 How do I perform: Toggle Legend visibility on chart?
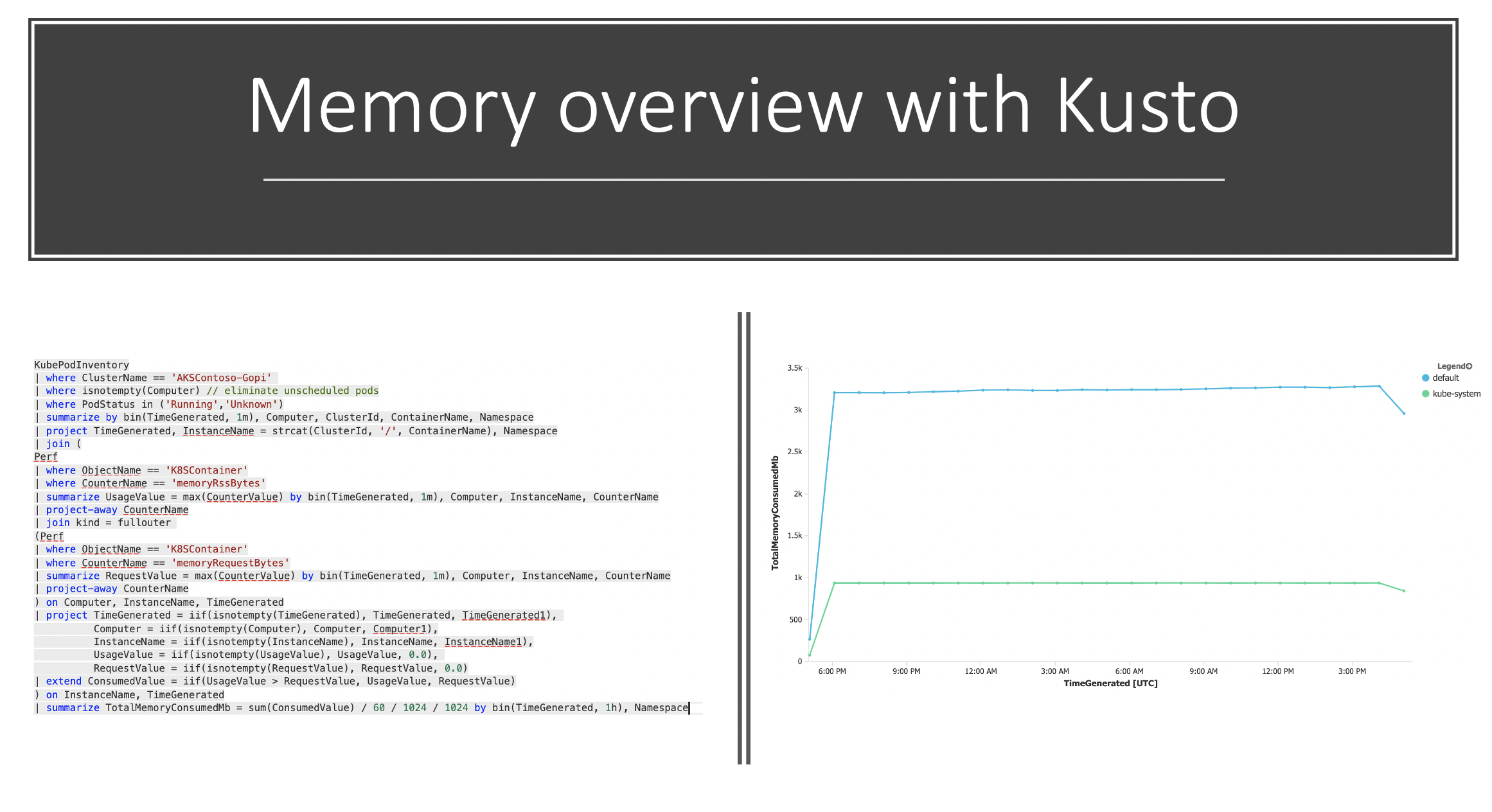click(1471, 365)
